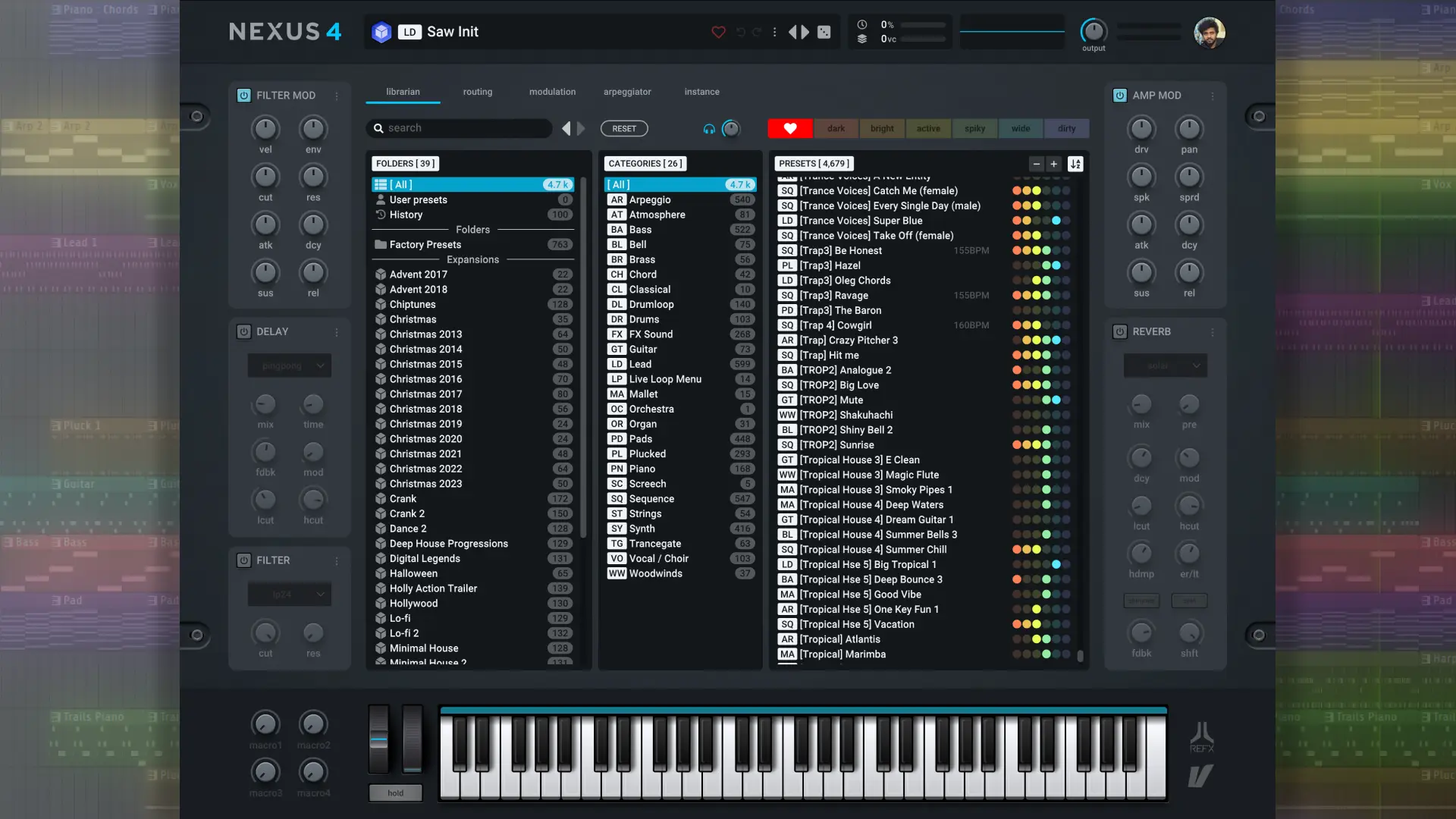The height and width of the screenshot is (819, 1456).
Task: Toggle DELAY power button
Action: pos(243,332)
